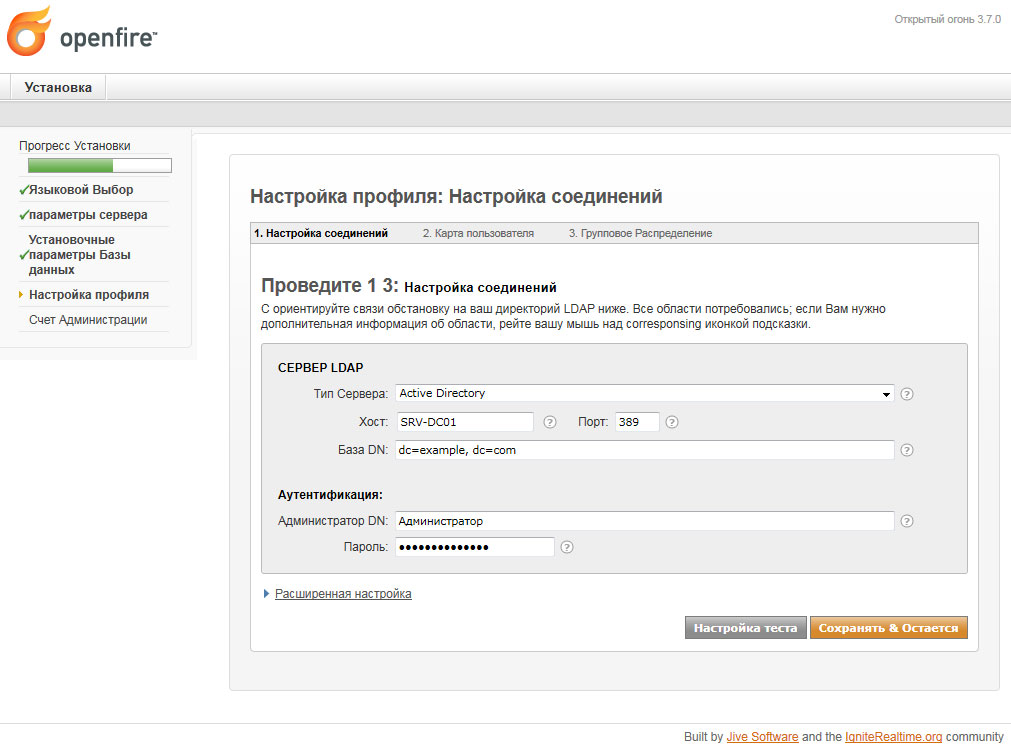
Task: Open the Установка tab
Action: tap(58, 88)
